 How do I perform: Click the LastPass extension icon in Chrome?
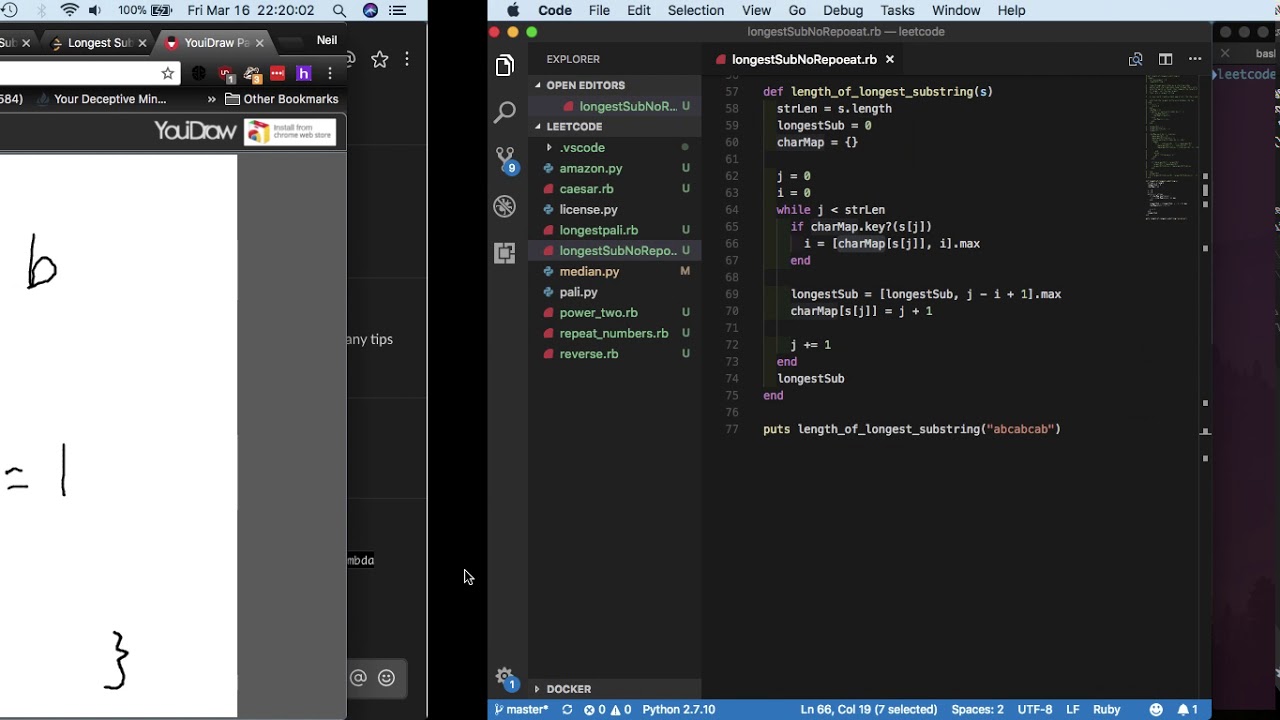tap(278, 73)
